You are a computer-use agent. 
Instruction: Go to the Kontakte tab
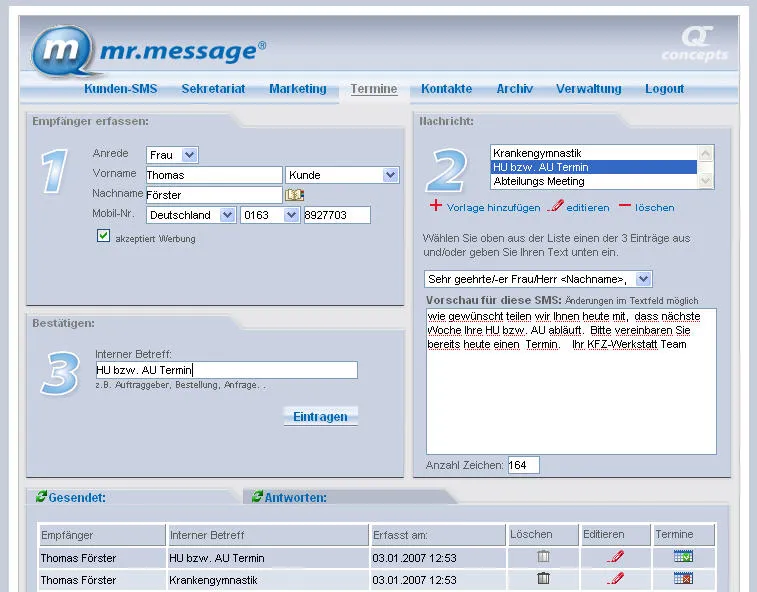(x=447, y=89)
